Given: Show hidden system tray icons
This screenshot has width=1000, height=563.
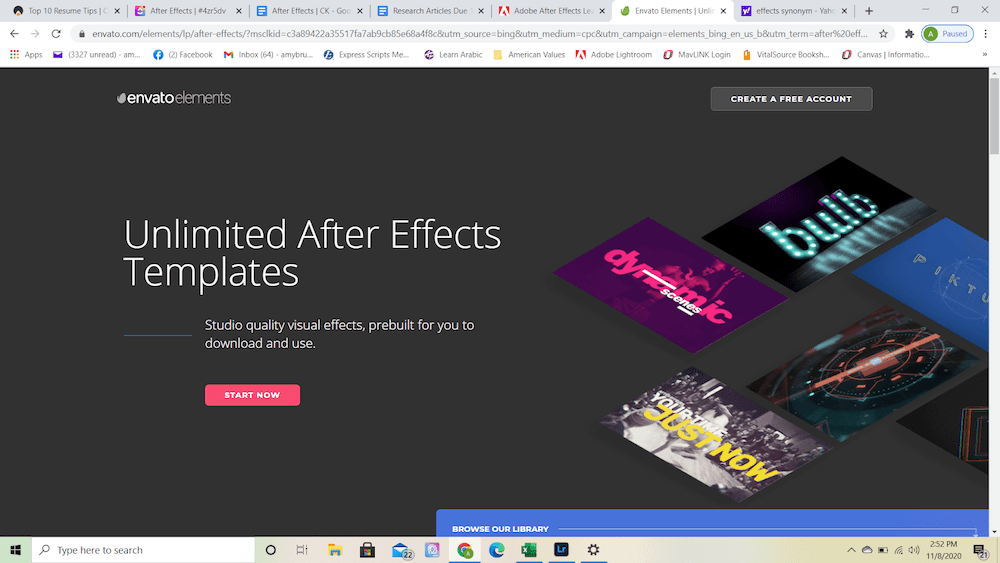Looking at the screenshot, I should tap(851, 550).
